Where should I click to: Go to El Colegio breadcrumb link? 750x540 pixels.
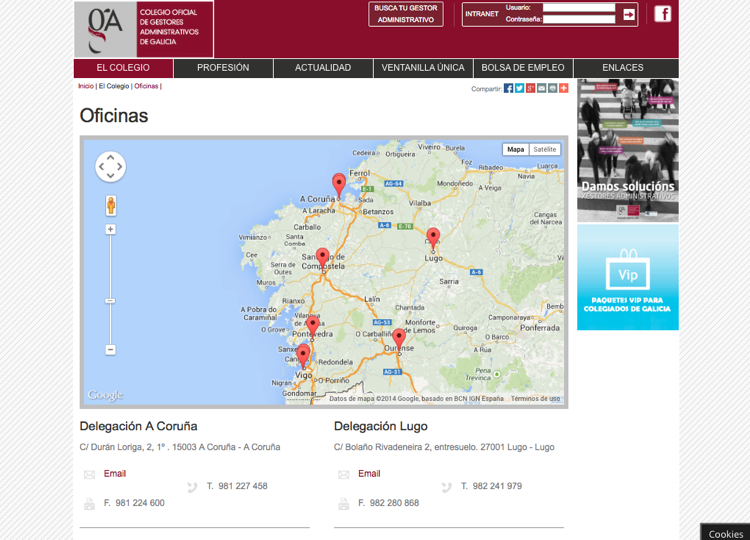pos(114,86)
